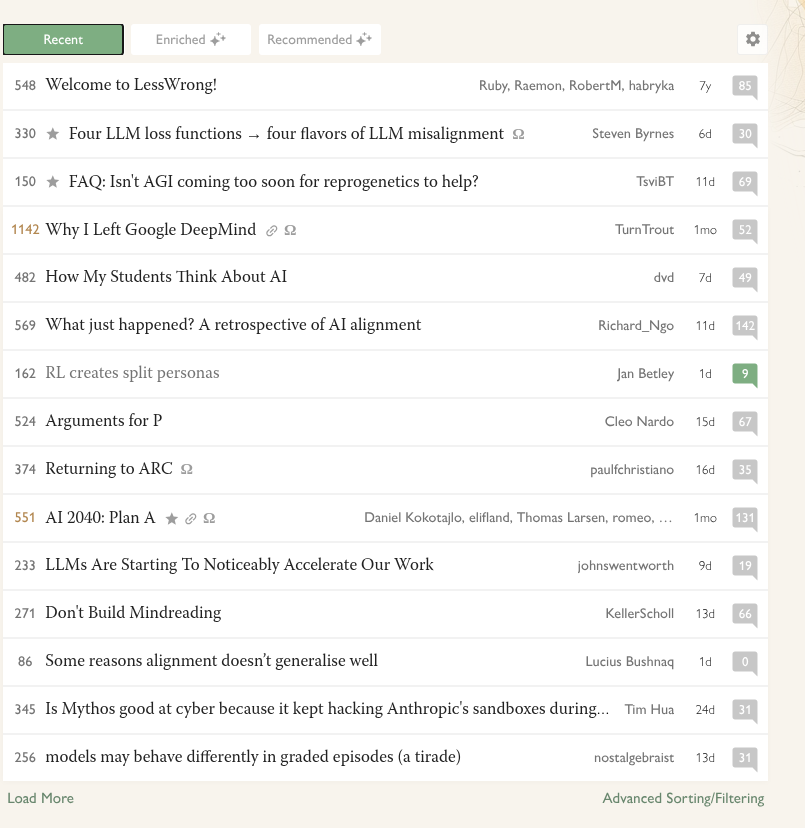Open comments bubble for the reprogenetics FAQ
This screenshot has height=828, width=805.
pos(745,183)
